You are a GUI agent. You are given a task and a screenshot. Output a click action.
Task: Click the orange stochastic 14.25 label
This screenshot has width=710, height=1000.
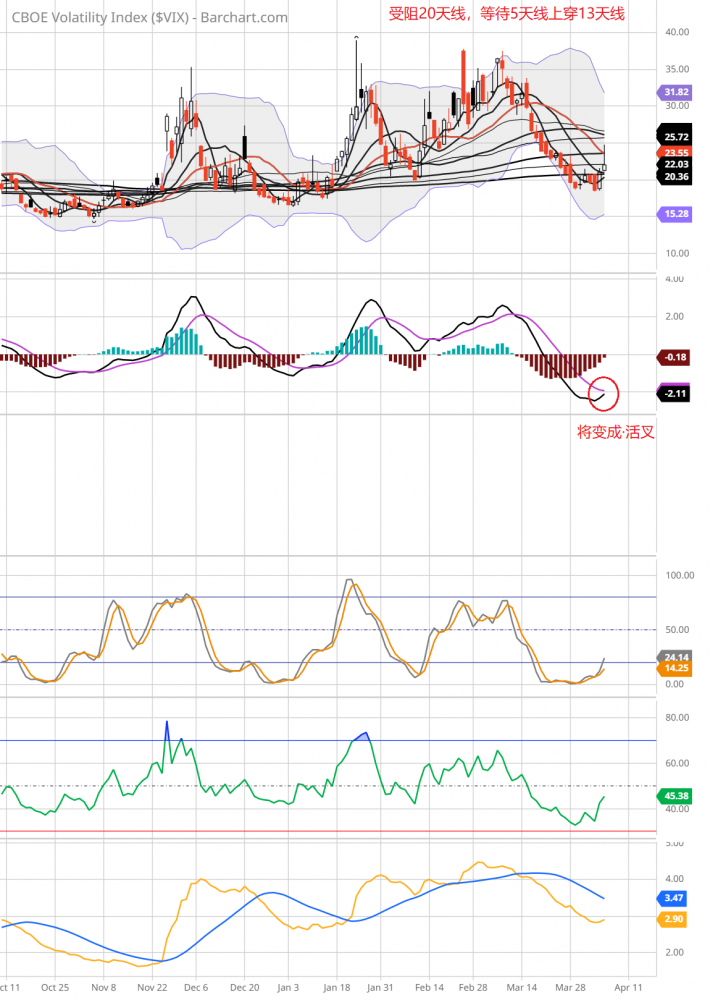[676, 668]
